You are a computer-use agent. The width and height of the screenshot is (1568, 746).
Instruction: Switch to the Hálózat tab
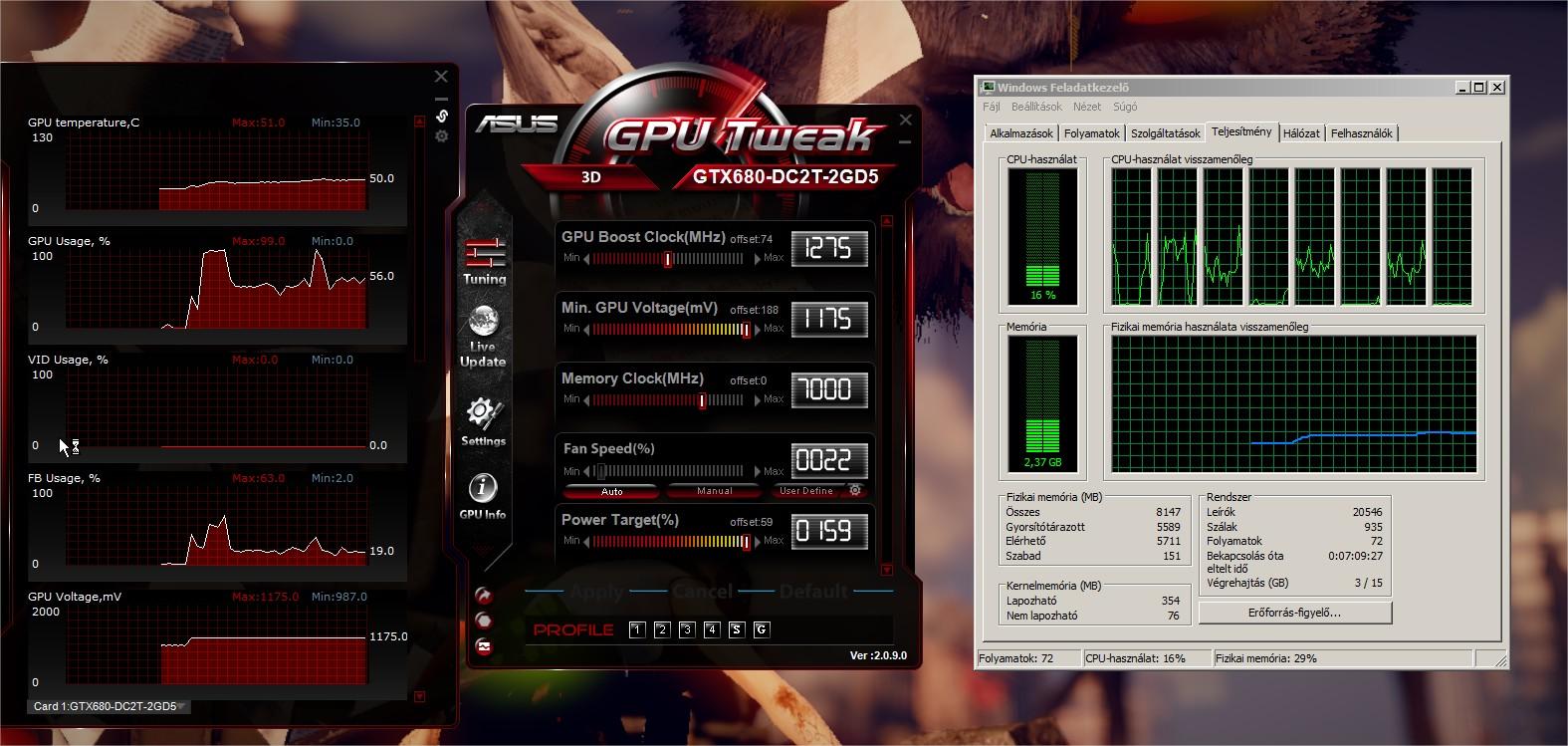pyautogui.click(x=1301, y=133)
